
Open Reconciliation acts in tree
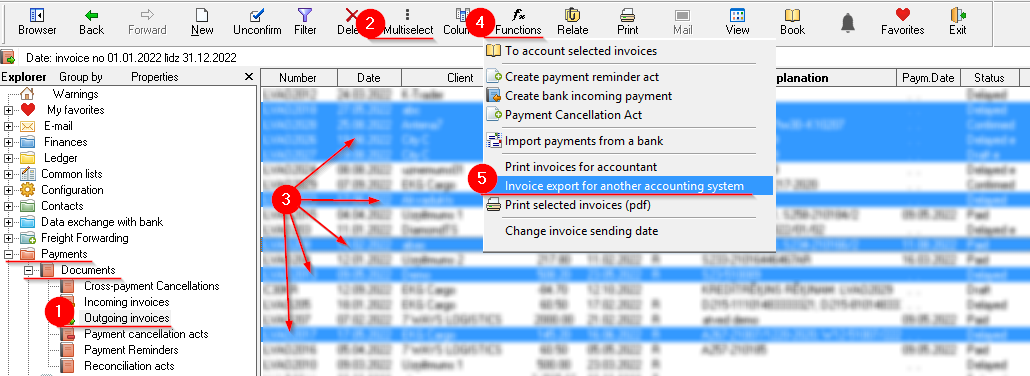[129, 365]
